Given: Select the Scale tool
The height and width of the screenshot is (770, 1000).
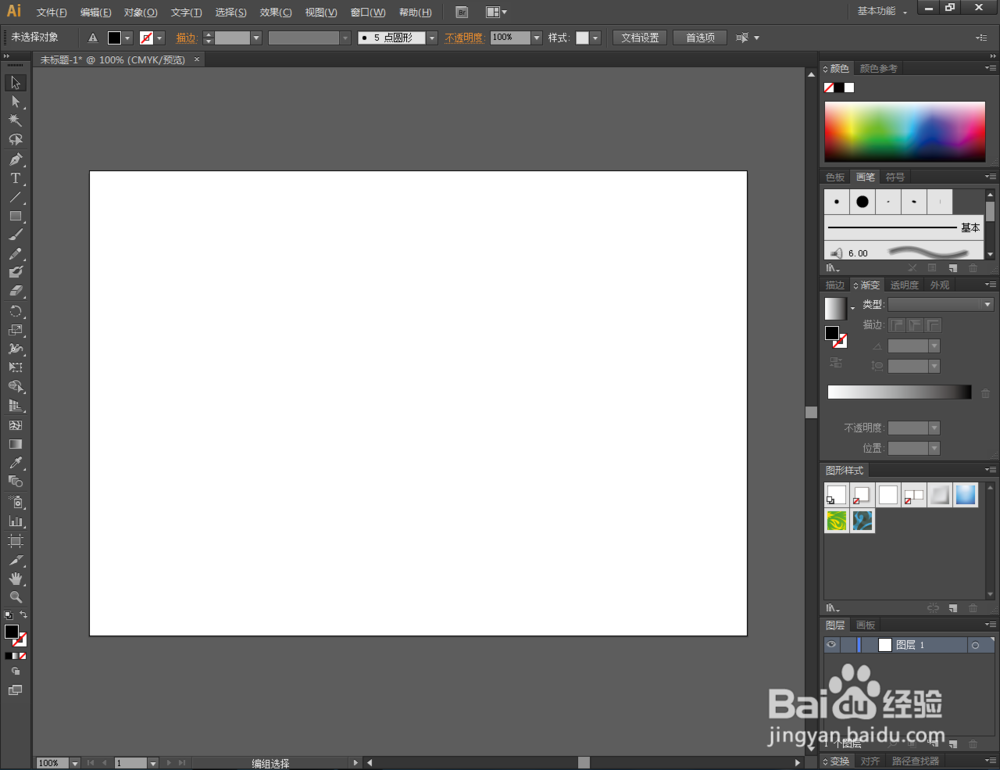Looking at the screenshot, I should pyautogui.click(x=15, y=330).
